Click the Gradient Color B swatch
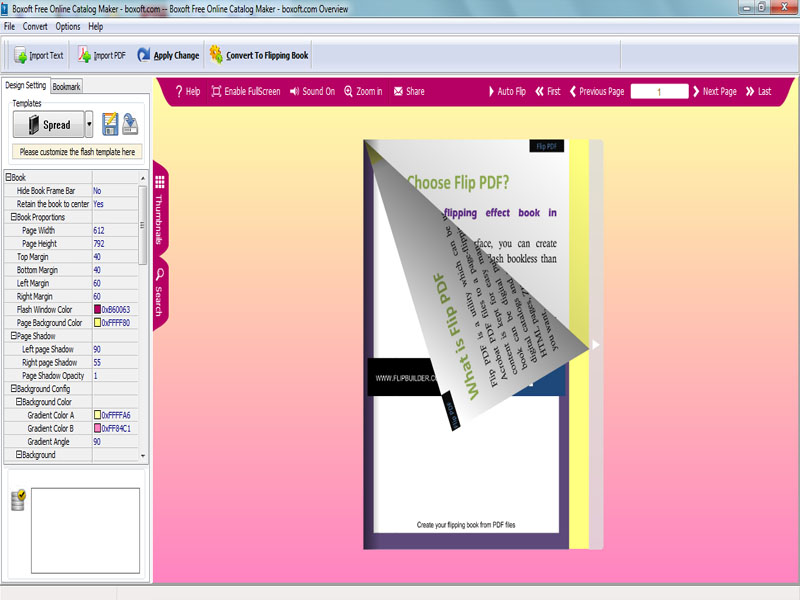This screenshot has height=600, width=800. pyautogui.click(x=97, y=428)
